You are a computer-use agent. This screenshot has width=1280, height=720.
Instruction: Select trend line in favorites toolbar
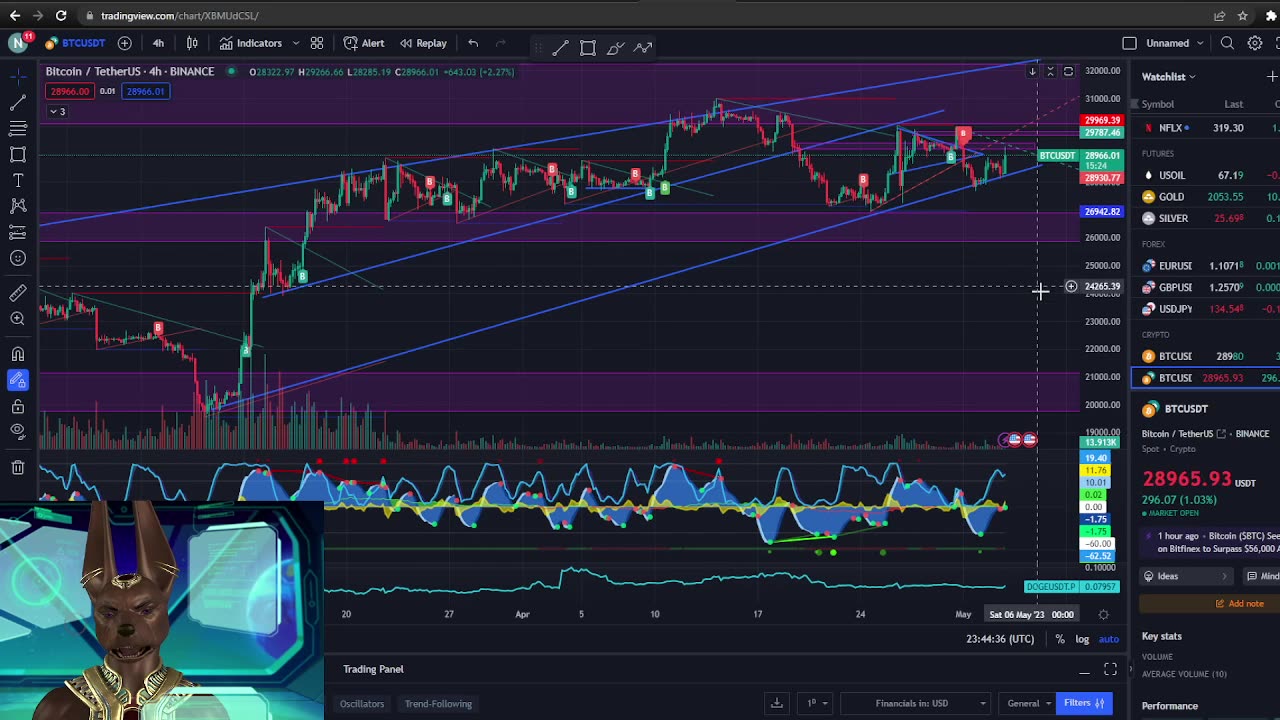[560, 47]
